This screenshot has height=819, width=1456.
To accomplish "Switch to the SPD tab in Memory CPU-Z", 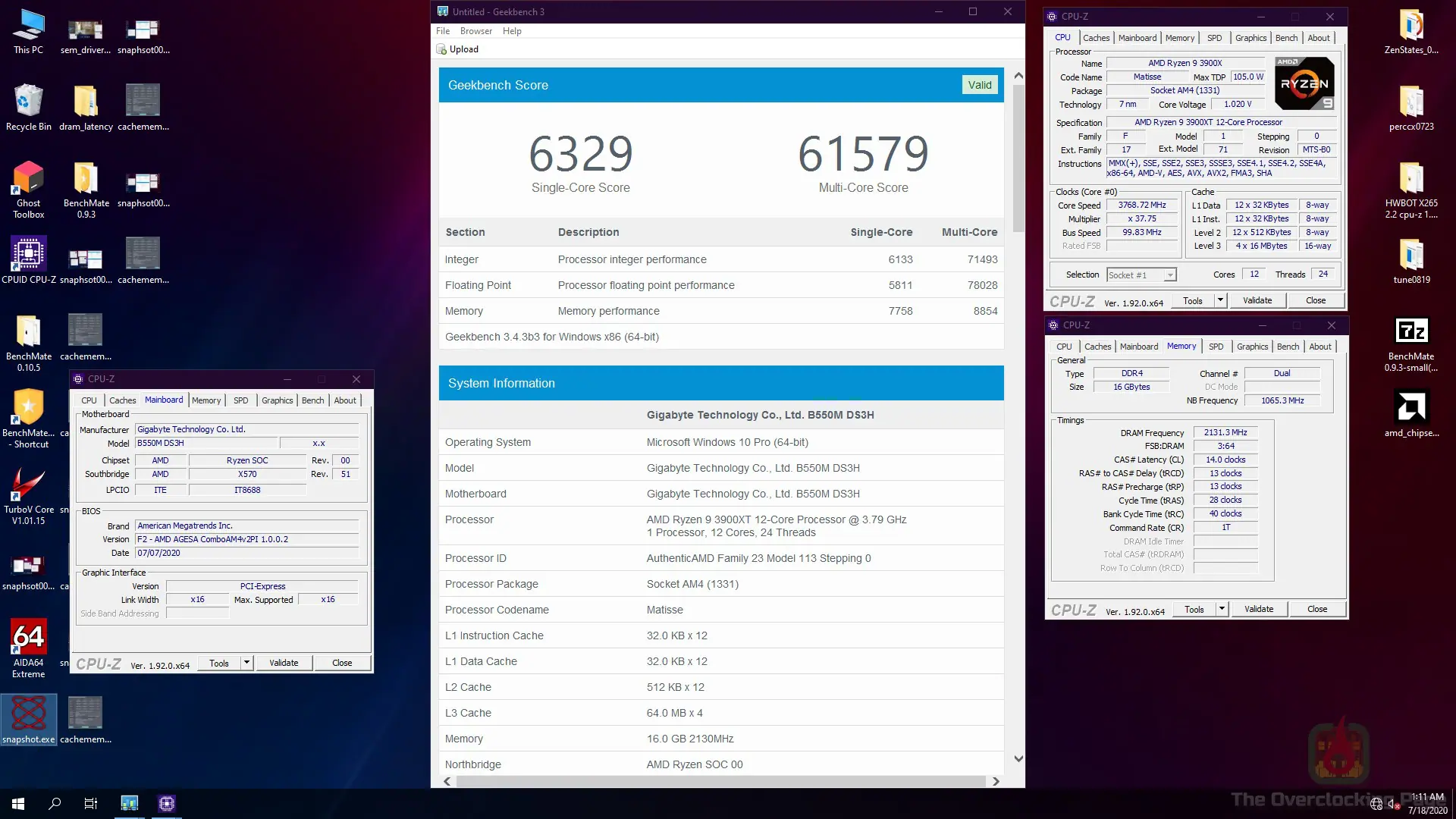I will pos(1216,347).
